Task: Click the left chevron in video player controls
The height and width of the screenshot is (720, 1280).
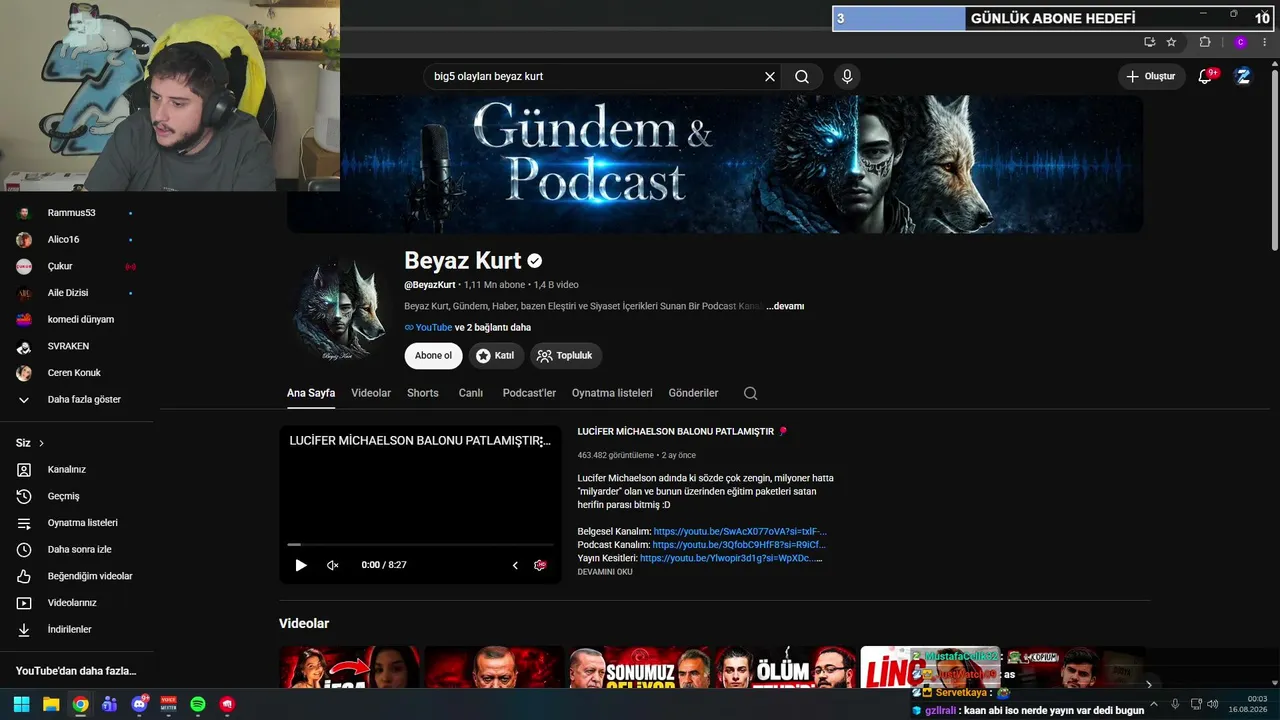Action: click(515, 565)
